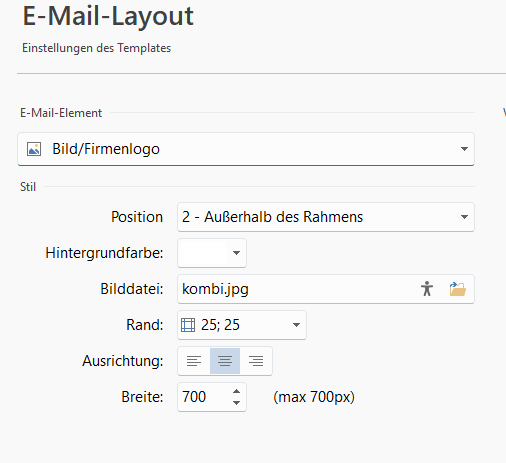Click the kombi.jpg file name field
This screenshot has height=463, width=506.
coord(297,289)
